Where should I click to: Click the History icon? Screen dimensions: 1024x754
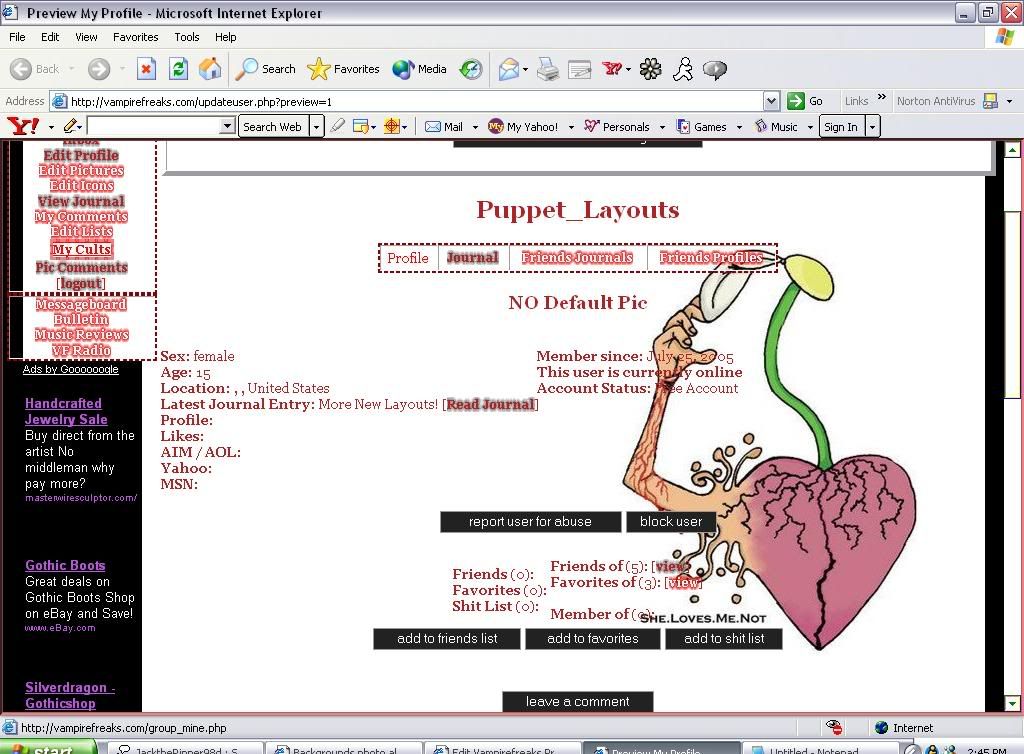pos(471,69)
